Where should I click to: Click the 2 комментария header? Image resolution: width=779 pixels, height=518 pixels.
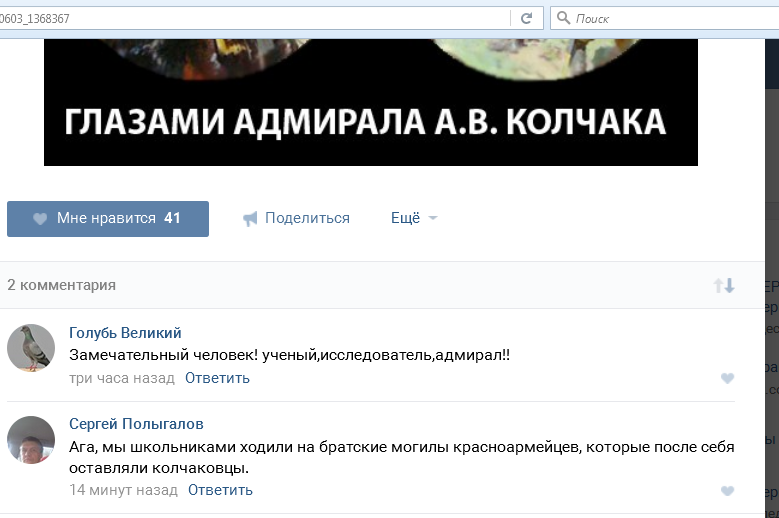[62, 285]
